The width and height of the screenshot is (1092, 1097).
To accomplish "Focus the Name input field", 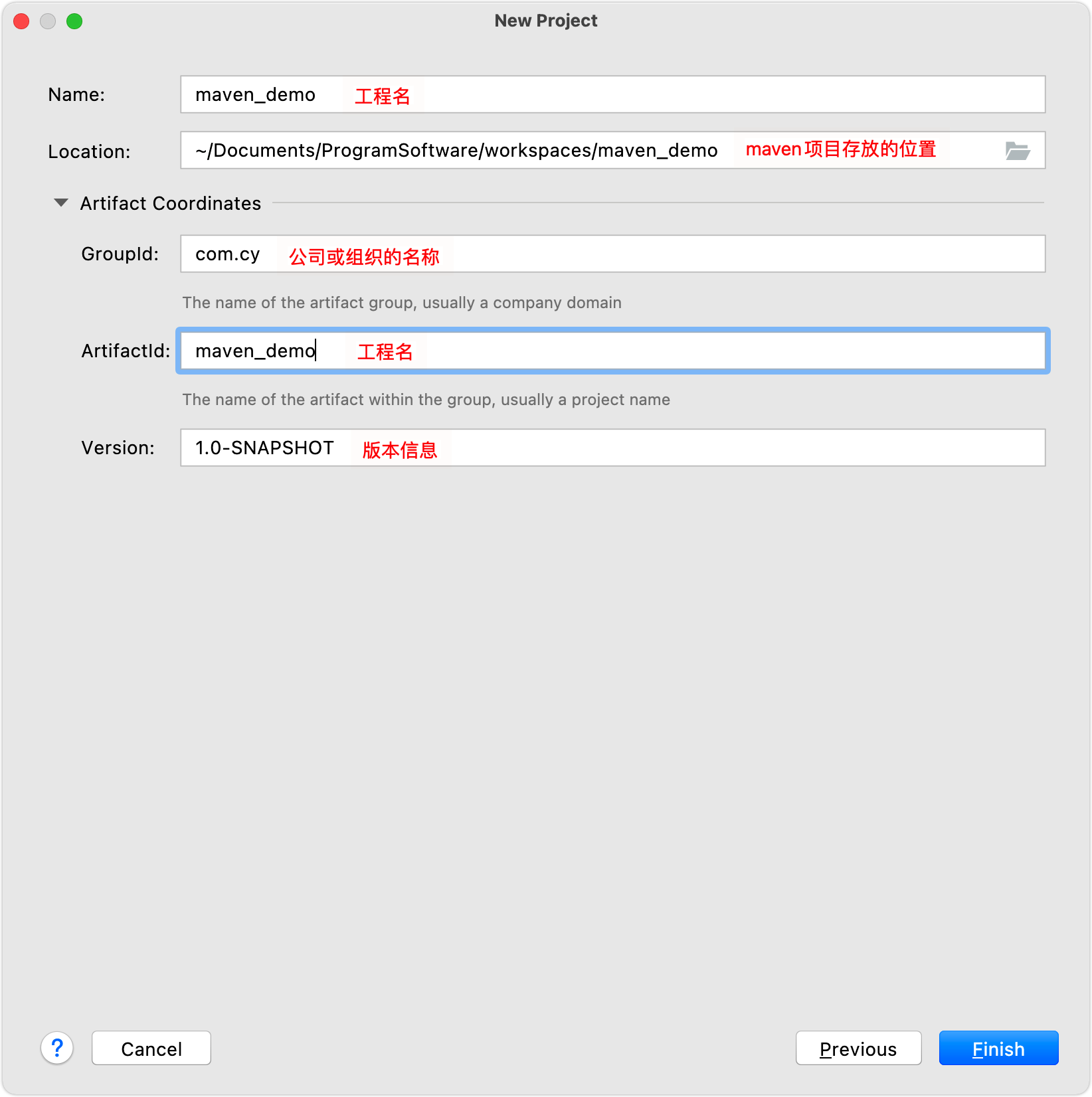I will pyautogui.click(x=612, y=94).
